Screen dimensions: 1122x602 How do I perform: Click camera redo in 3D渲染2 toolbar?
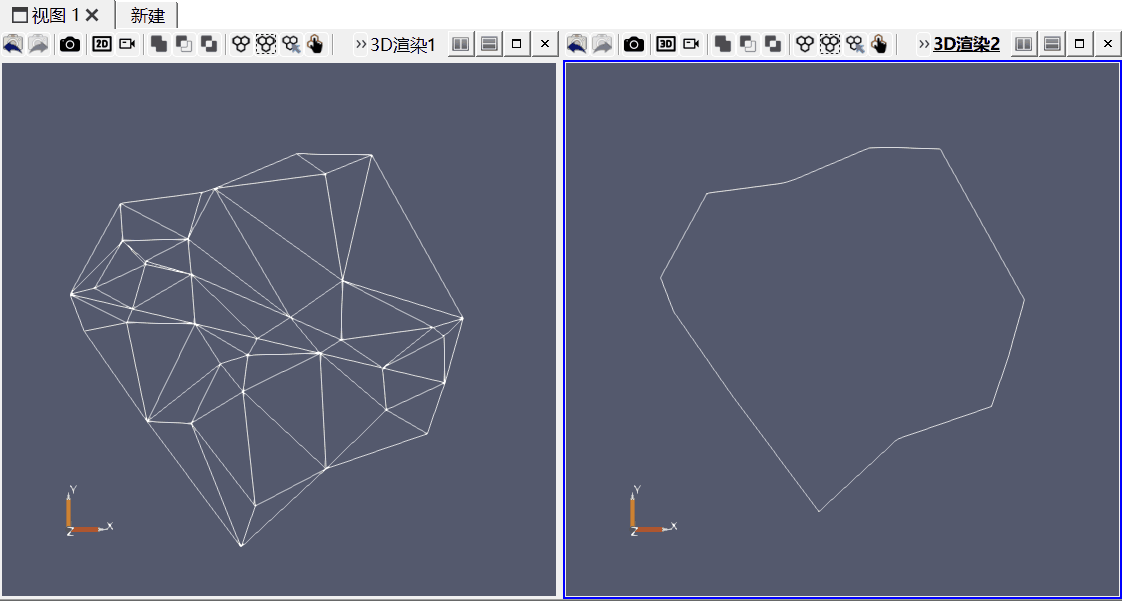[603, 44]
